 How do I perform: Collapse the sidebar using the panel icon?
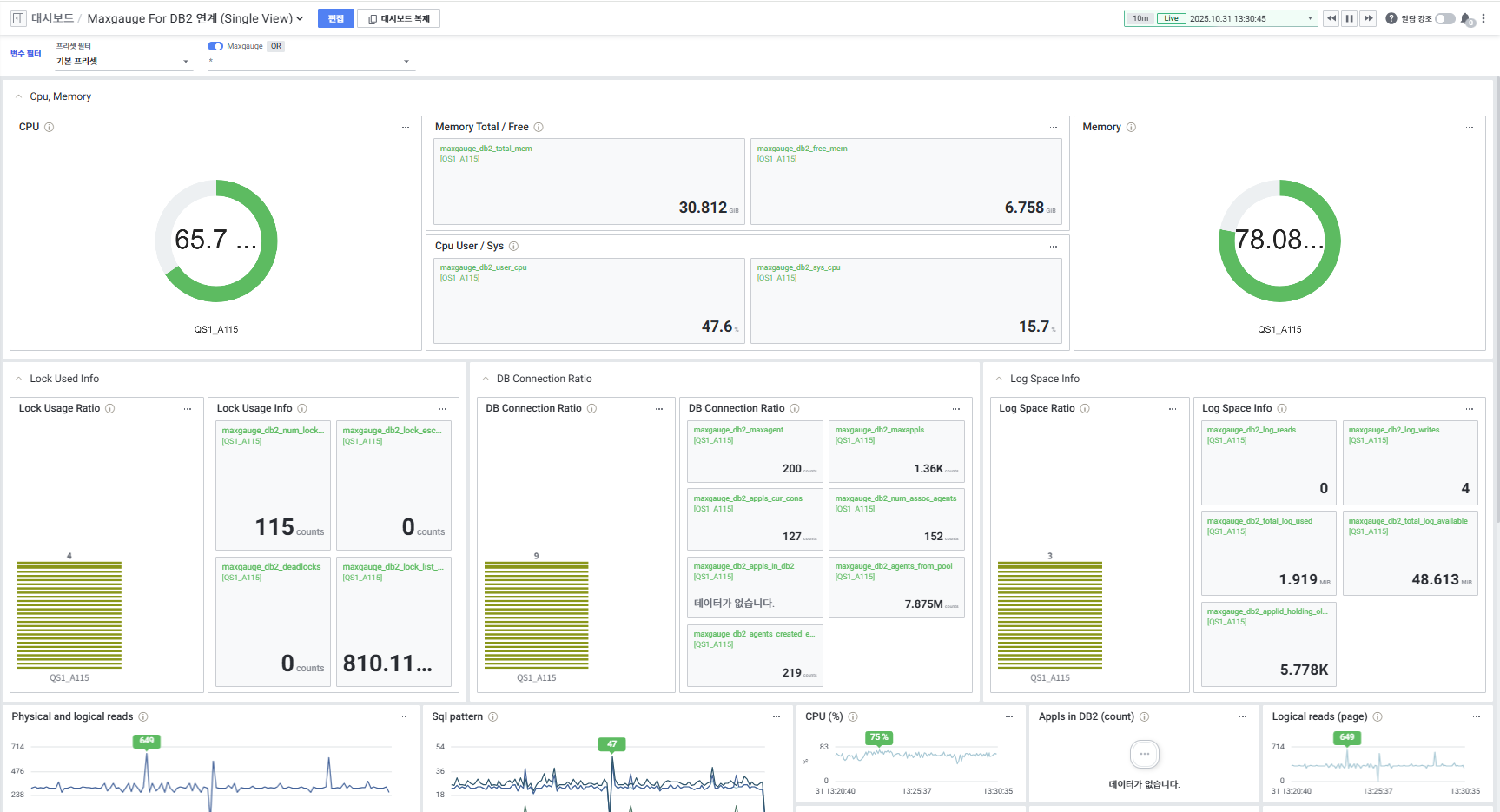point(18,18)
